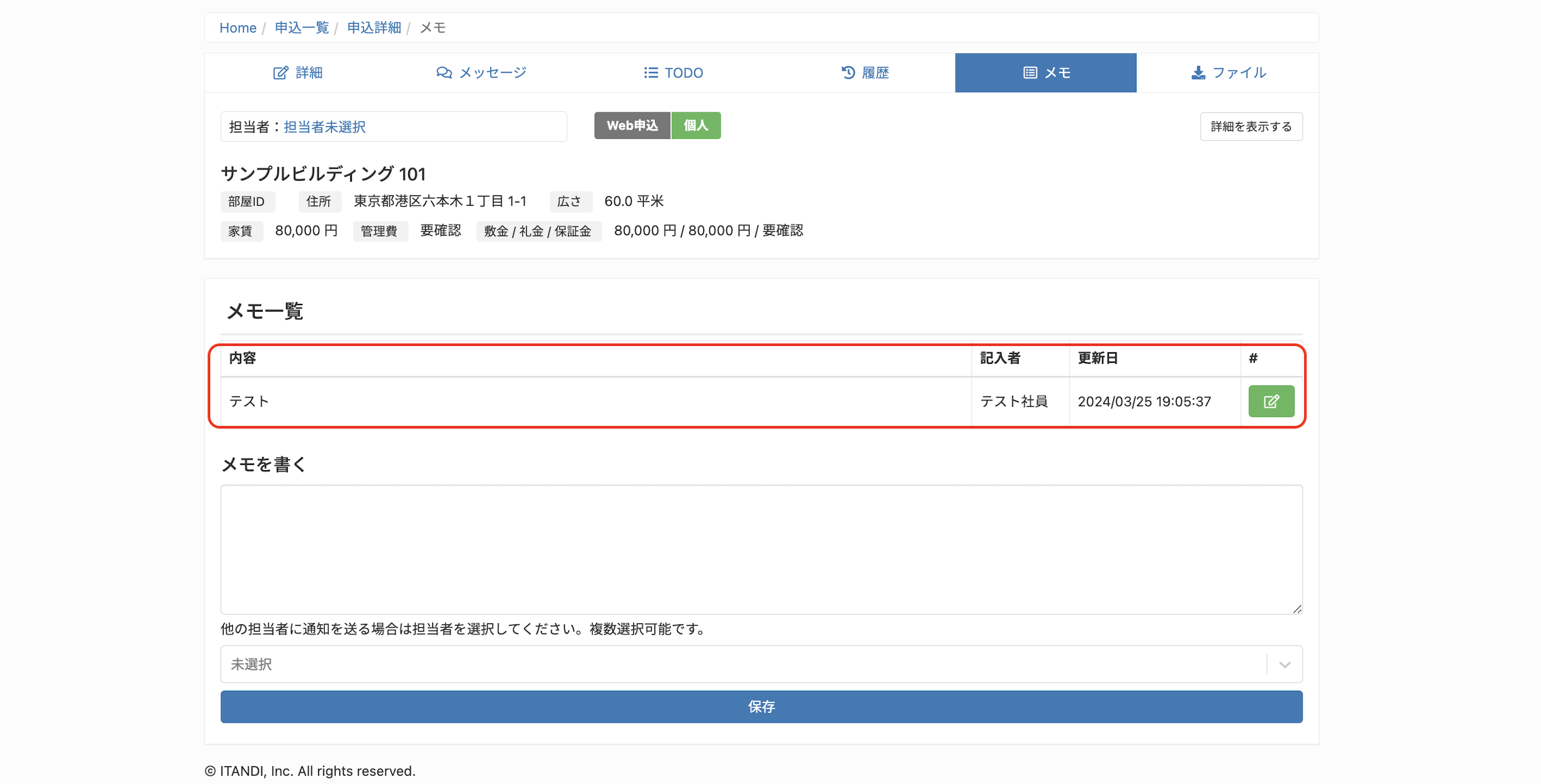View the 履歴 tab
Image resolution: width=1541 pixels, height=784 pixels.
(864, 73)
